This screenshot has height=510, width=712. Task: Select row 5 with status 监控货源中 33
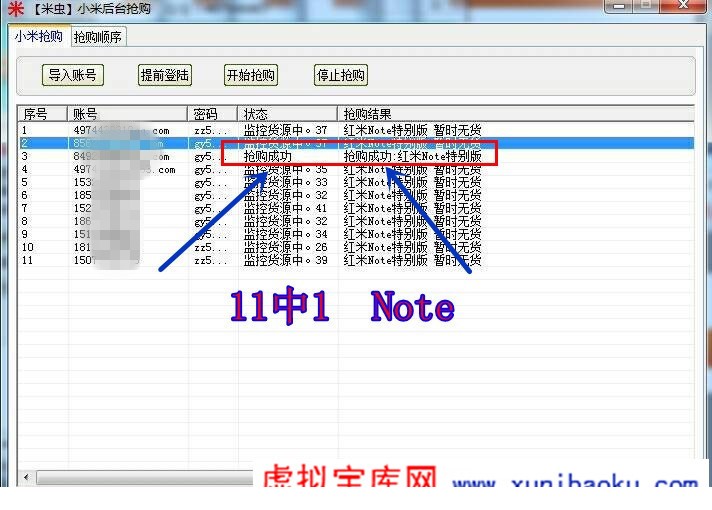[356, 183]
